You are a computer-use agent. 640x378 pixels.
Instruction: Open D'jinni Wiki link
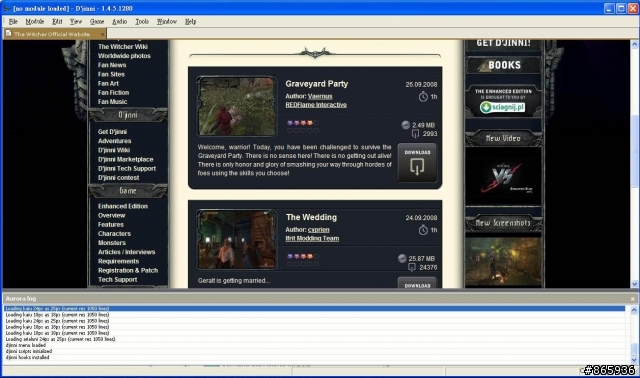[113, 150]
